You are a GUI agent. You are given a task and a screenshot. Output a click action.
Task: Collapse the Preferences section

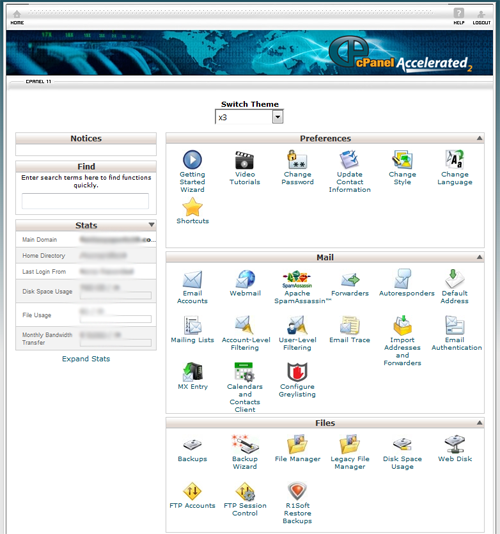tap(479, 138)
